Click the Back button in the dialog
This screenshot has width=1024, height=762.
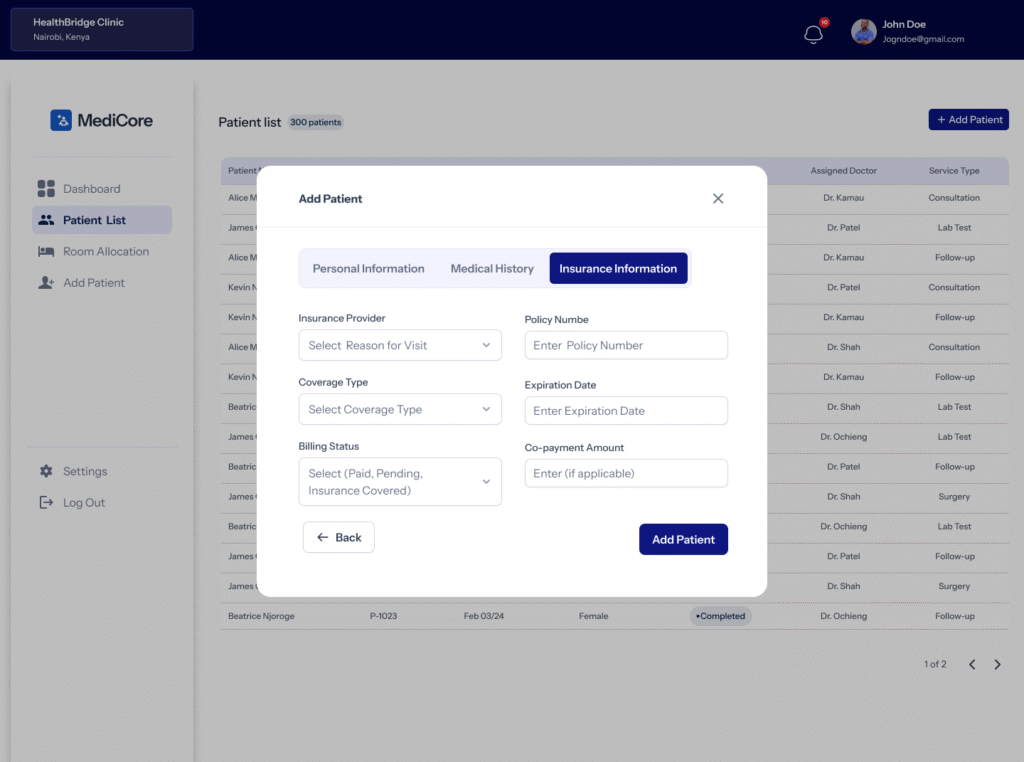(339, 537)
